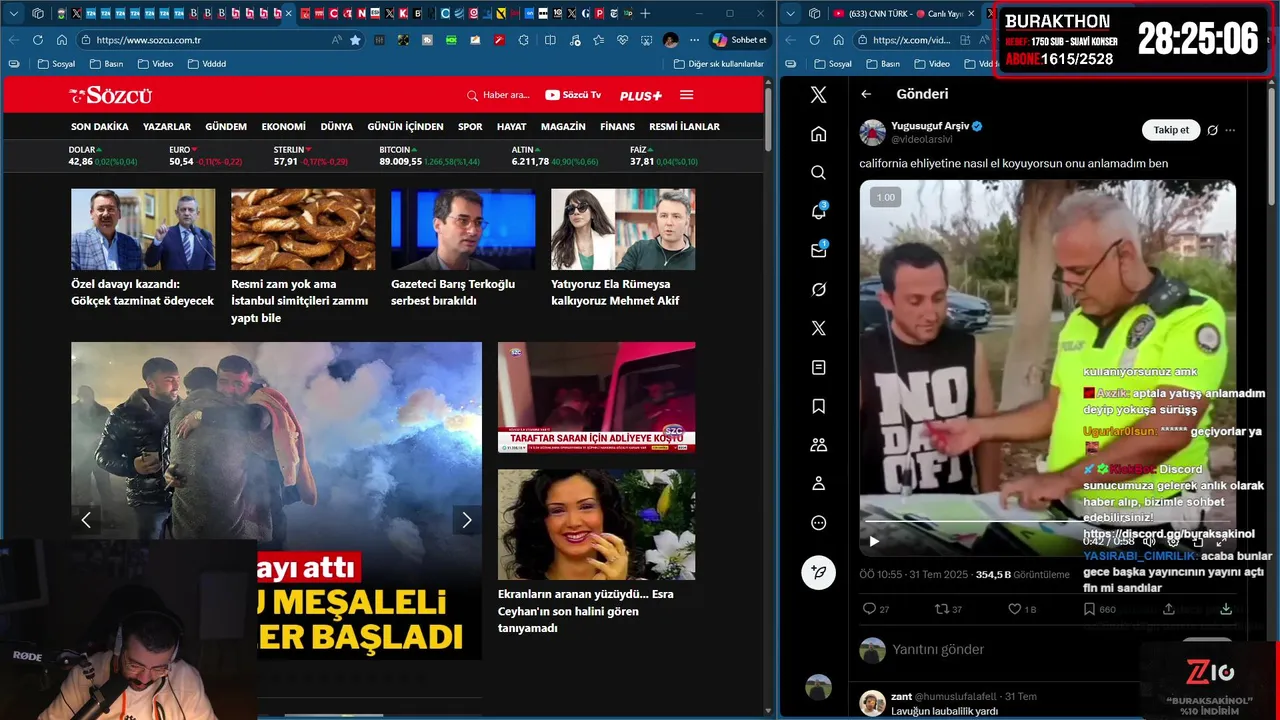Open Esra Ceyhan article thumbnail
This screenshot has width=1280, height=720.
(596, 524)
